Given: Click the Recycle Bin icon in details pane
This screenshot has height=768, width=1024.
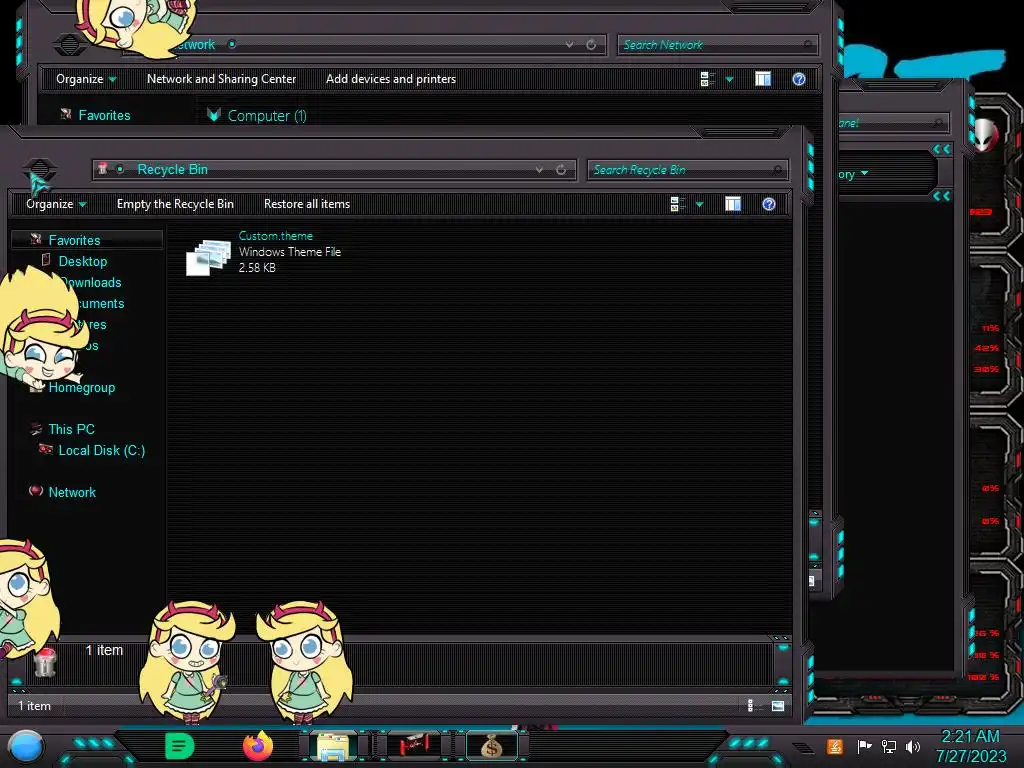Looking at the screenshot, I should [44, 662].
